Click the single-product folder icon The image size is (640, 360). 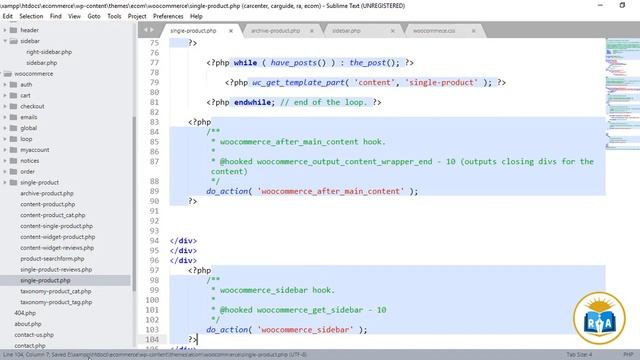(x=13, y=182)
